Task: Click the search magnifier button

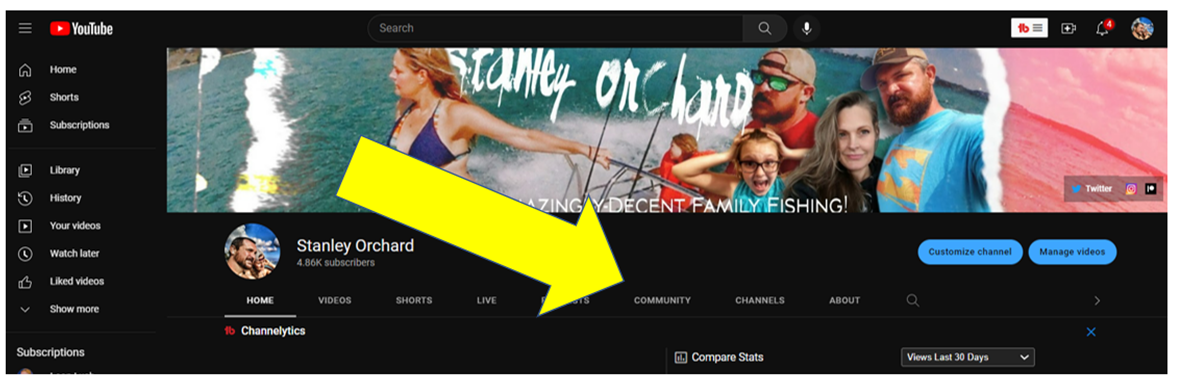Action: click(x=765, y=29)
